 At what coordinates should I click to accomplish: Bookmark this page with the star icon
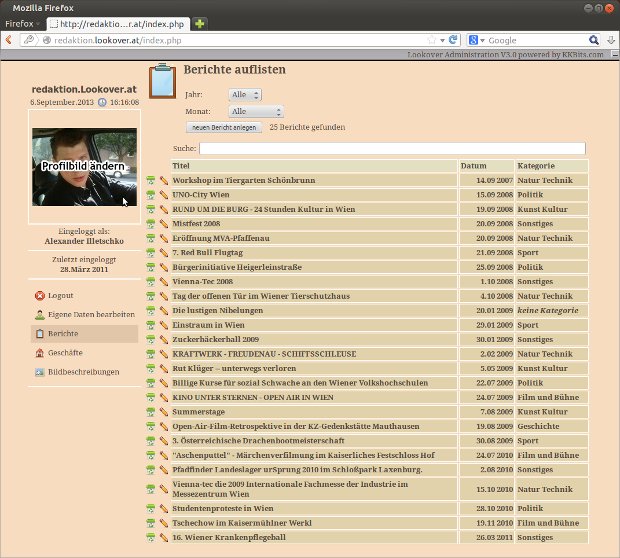(x=431, y=40)
